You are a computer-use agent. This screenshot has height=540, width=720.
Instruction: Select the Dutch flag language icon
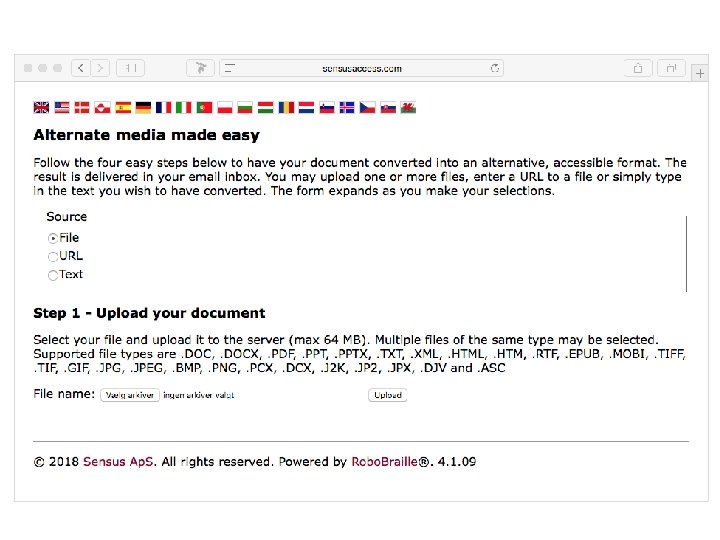pos(306,107)
